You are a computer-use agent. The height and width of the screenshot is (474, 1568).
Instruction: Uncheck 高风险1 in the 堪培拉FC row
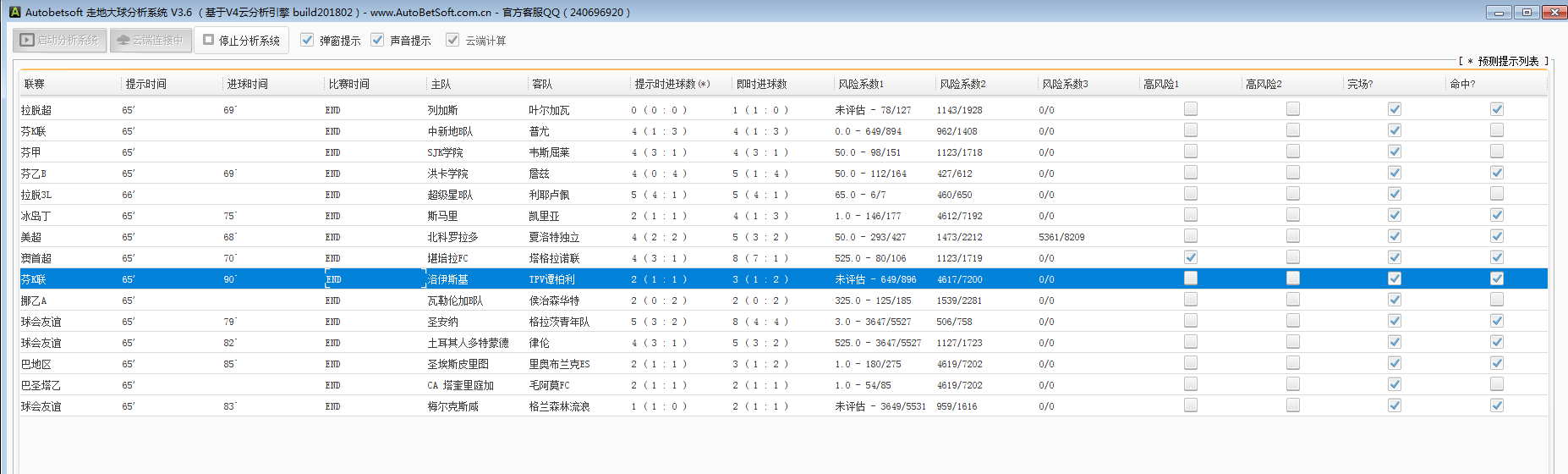click(1191, 257)
